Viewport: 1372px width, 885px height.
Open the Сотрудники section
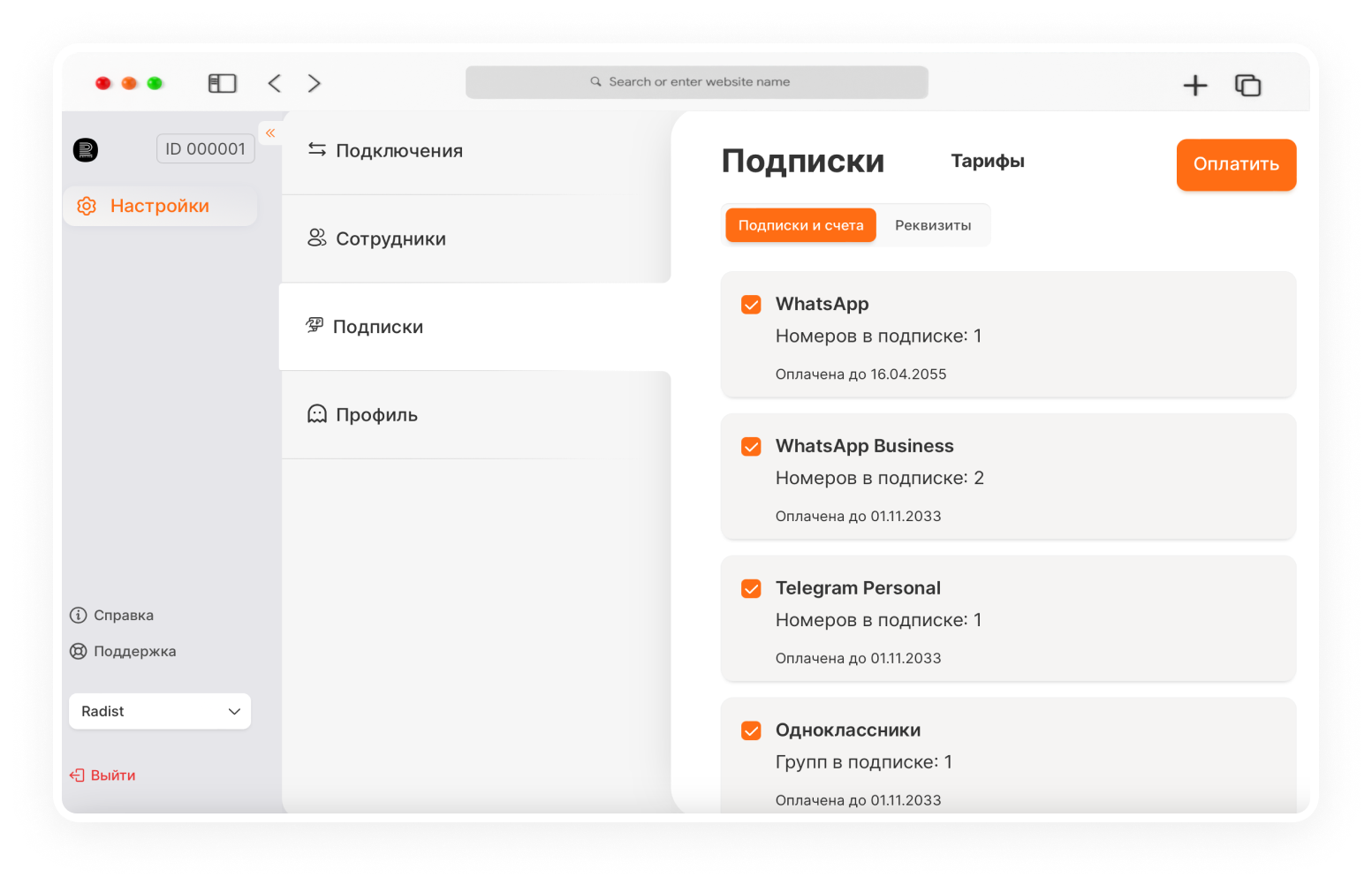[475, 238]
